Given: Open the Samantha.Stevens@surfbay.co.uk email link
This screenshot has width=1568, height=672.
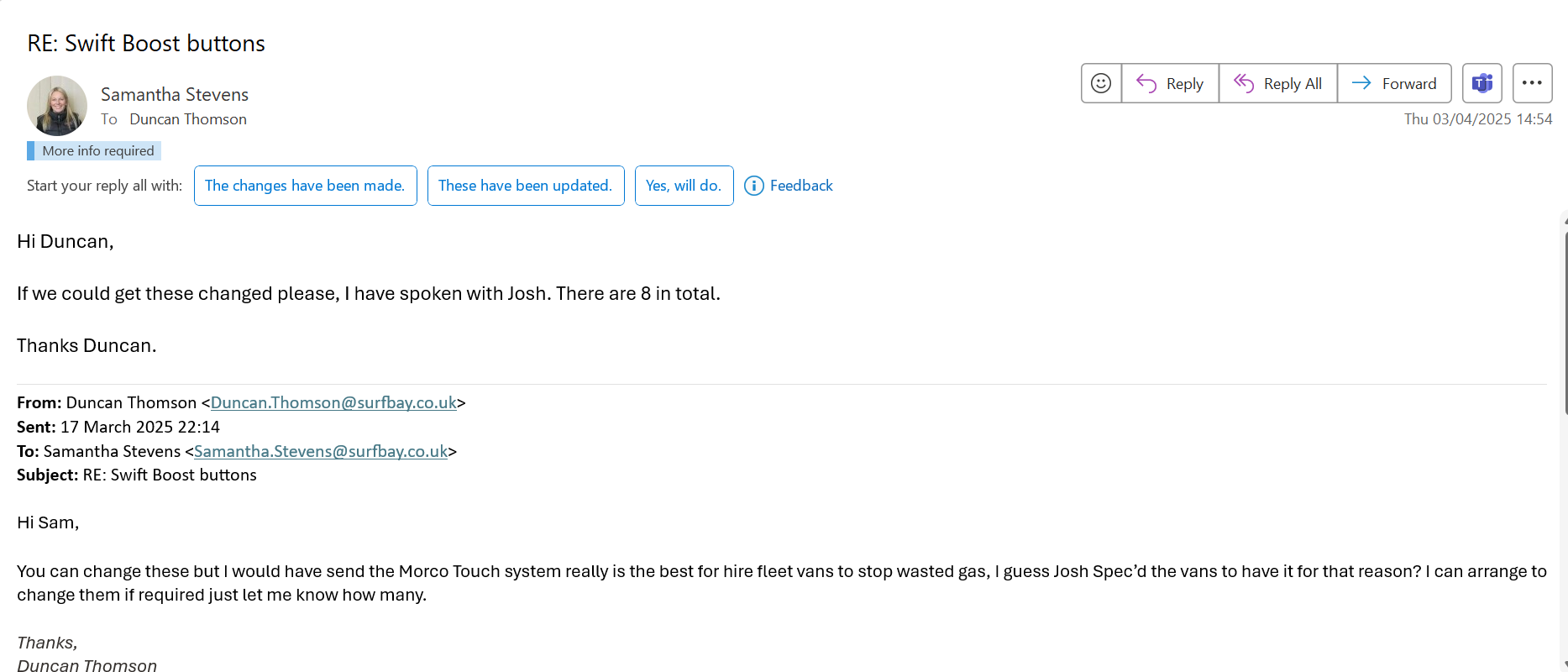Looking at the screenshot, I should click(x=321, y=451).
